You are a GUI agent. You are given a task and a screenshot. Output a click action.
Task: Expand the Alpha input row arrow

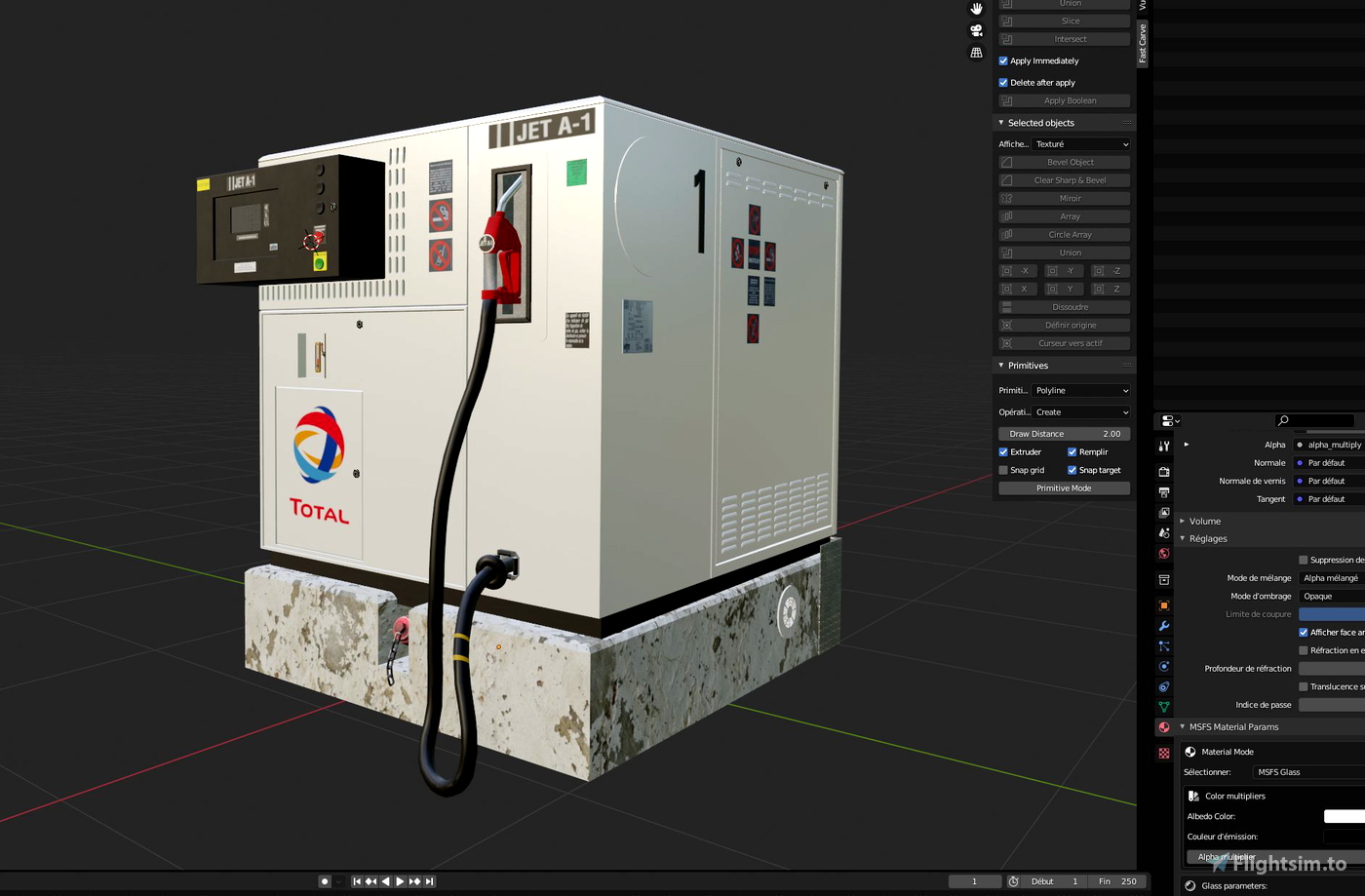(1187, 445)
